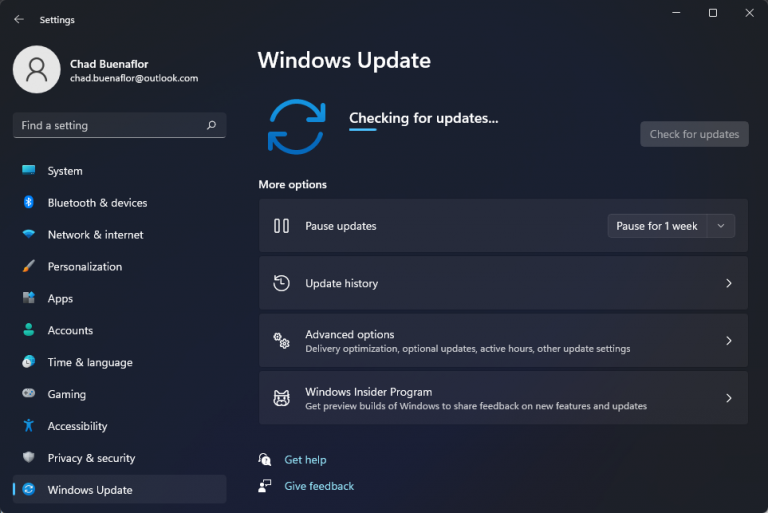Click the System monitor icon

28,170
